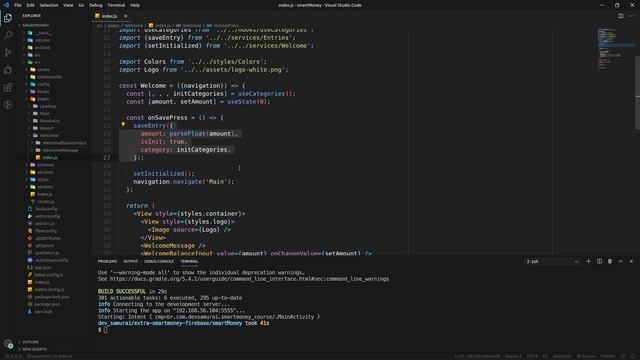The height and width of the screenshot is (360, 640).
Task: Kill terminal with trash icon
Action: [610, 261]
